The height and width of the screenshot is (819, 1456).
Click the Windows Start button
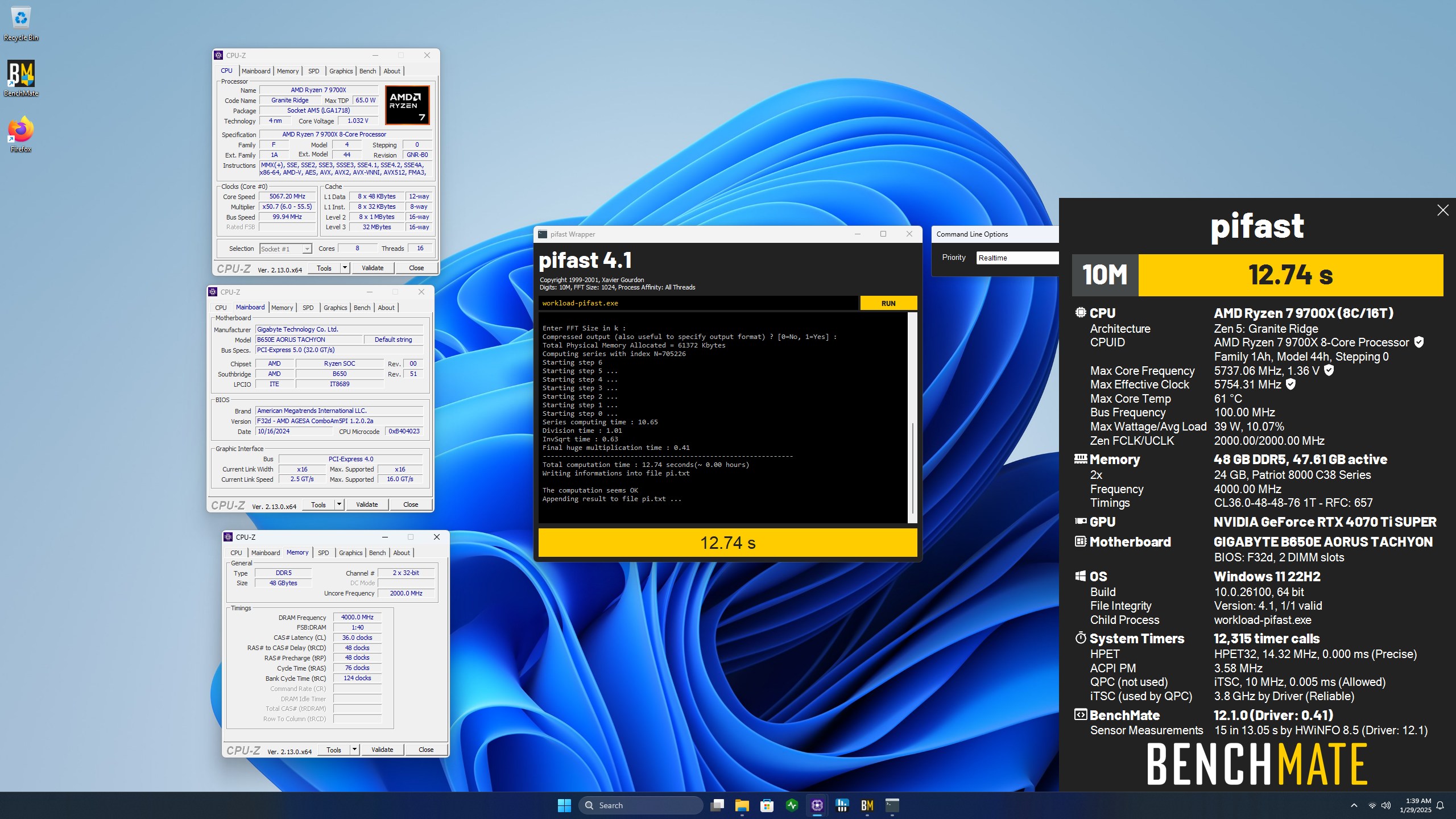point(564,805)
